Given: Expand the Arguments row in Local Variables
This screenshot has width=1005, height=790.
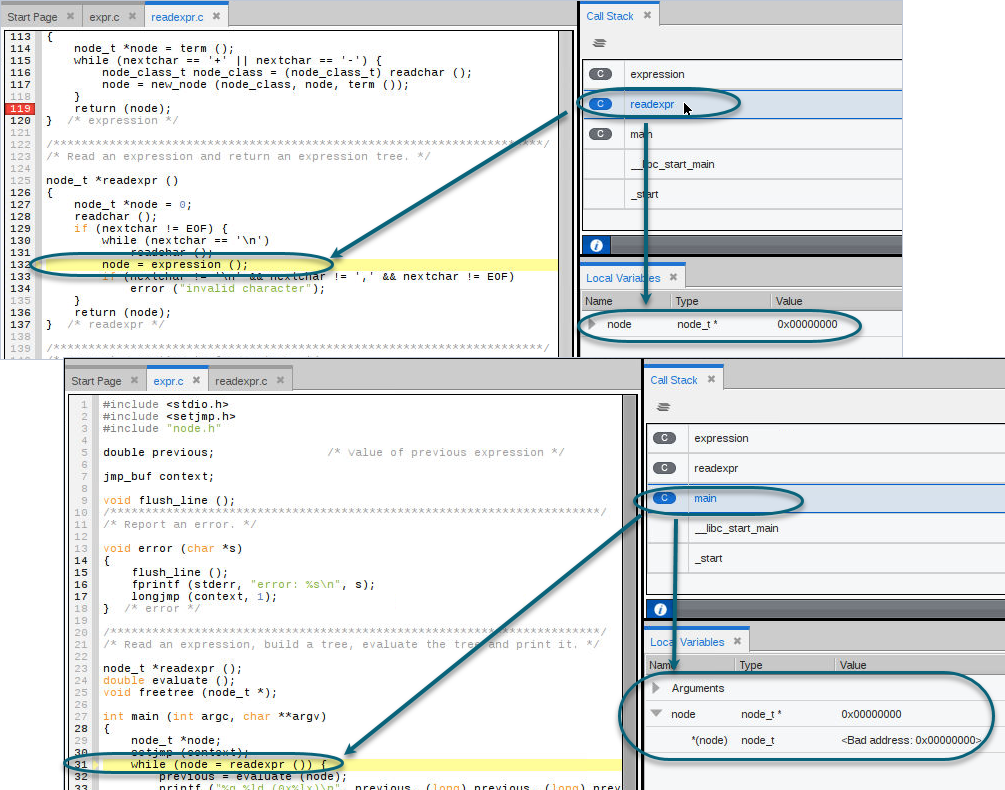Looking at the screenshot, I should point(657,688).
